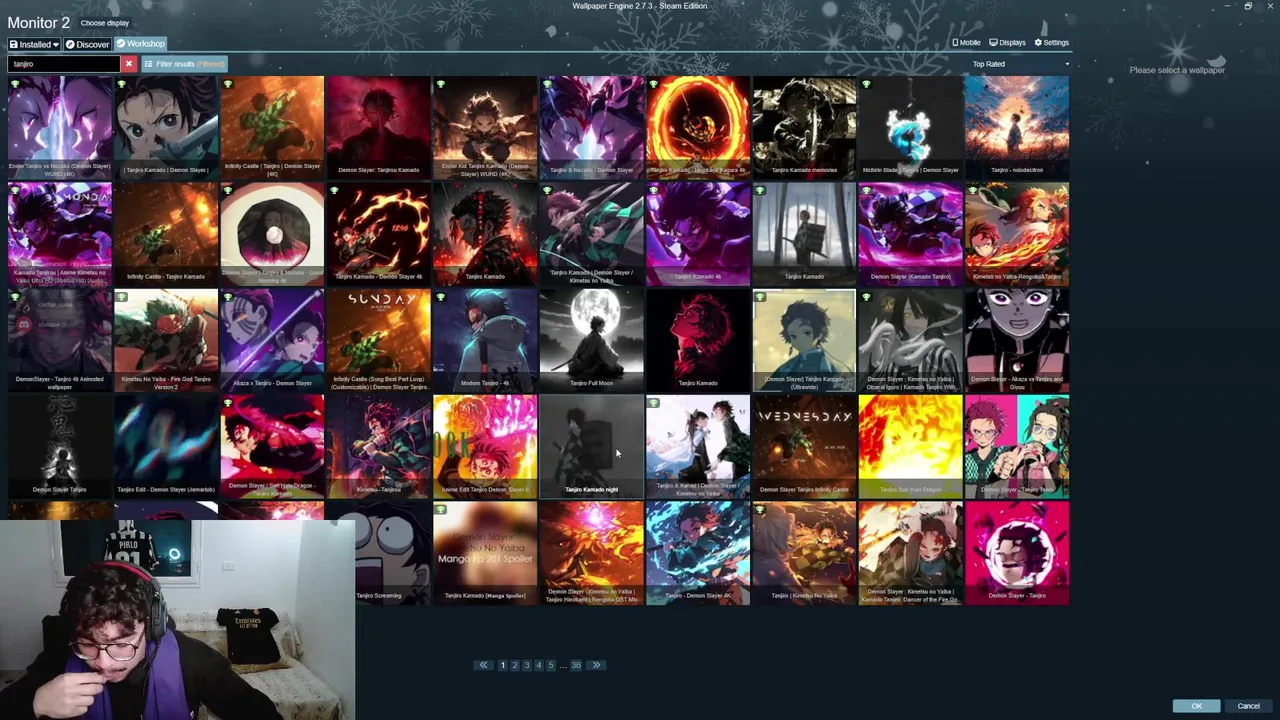Select Tanjiro Kamado - Demon Slayer 4k wallpaper
This screenshot has width=1280, height=720.
(x=379, y=234)
